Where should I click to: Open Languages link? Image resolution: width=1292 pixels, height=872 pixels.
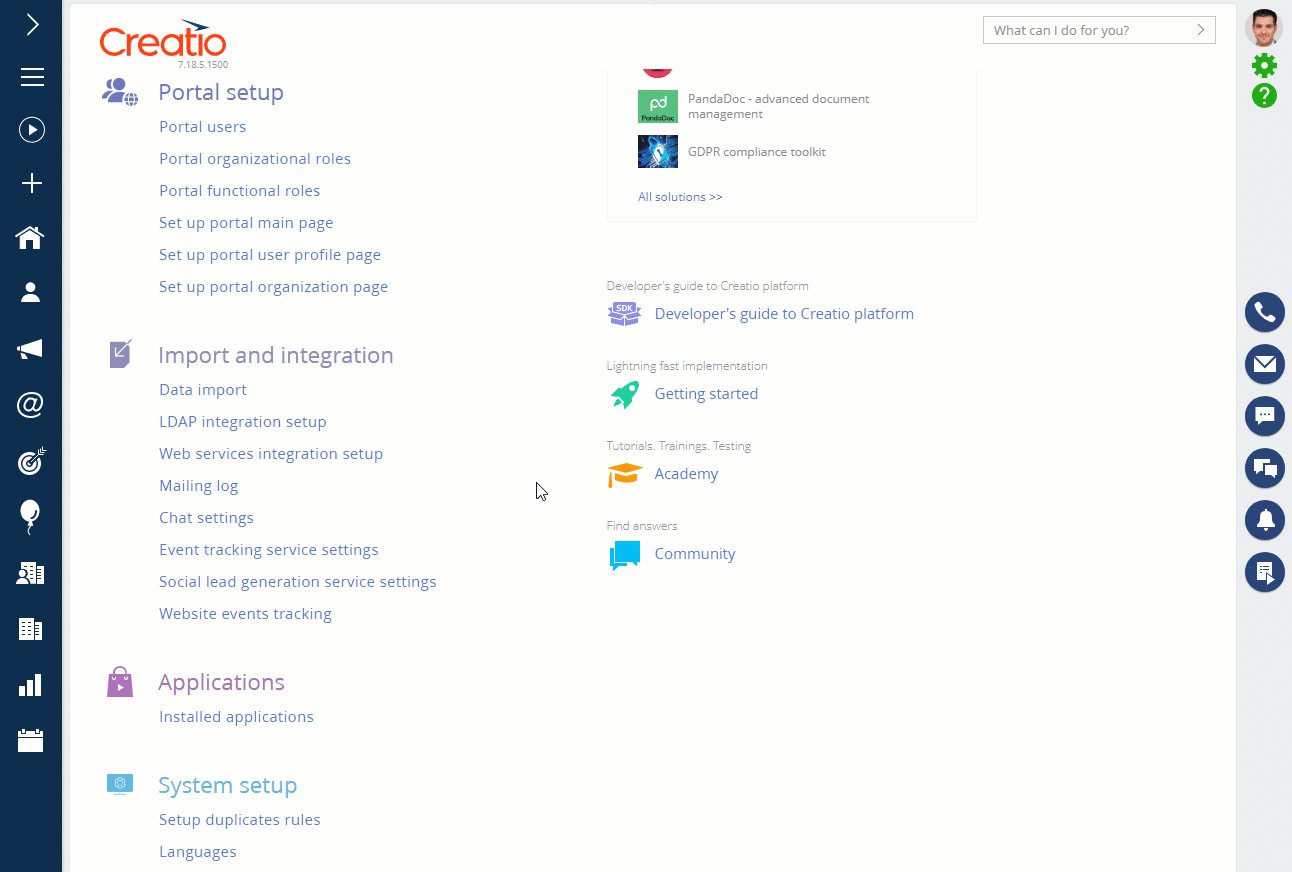tap(198, 852)
